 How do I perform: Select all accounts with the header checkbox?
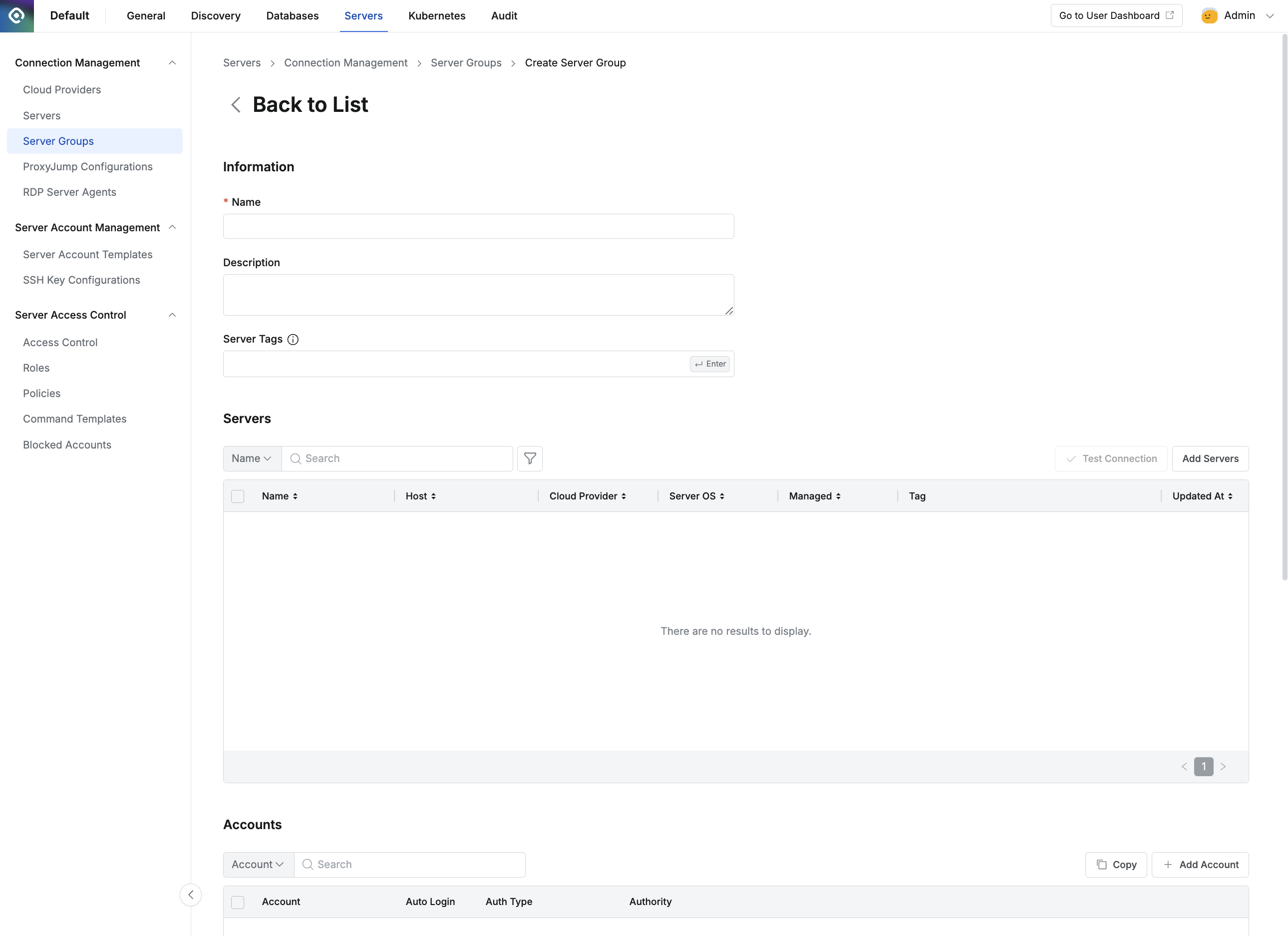238,902
